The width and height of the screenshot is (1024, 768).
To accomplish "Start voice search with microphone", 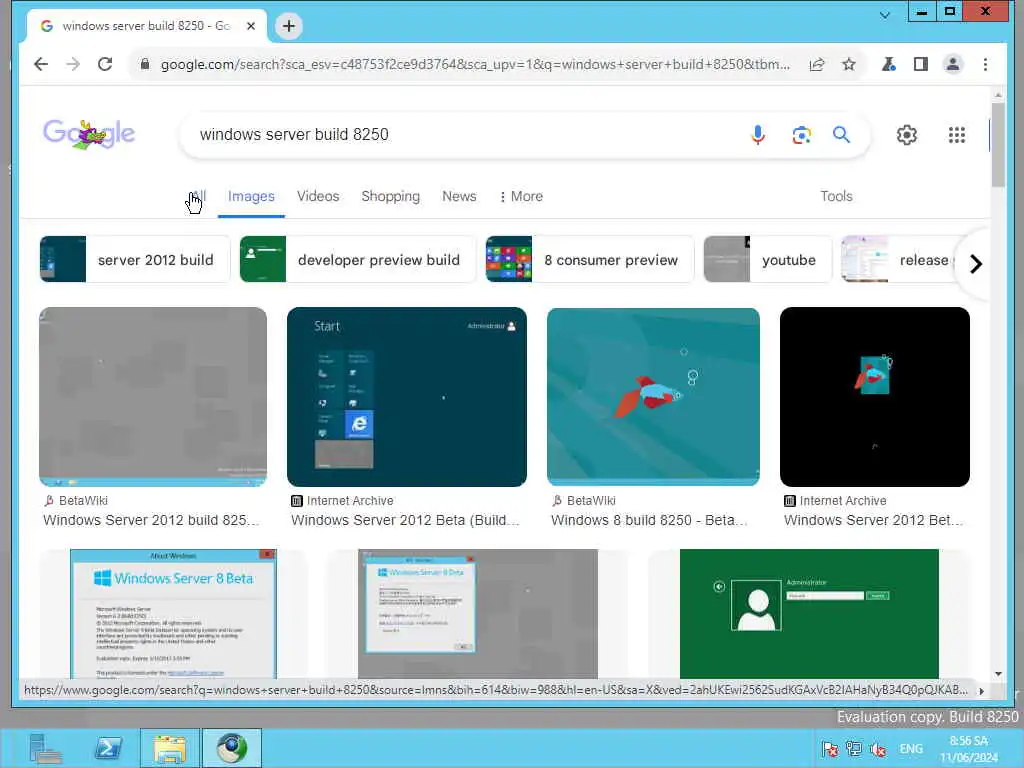I will 758,135.
